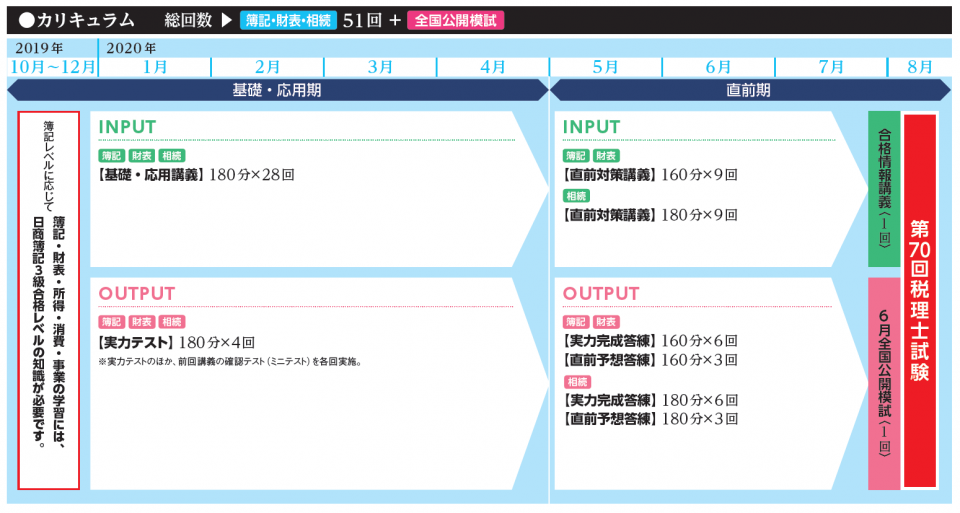Viewport: 960px width, 513px height.
Task: Click the 【基礎・応用講義】 180分×28回 text
Action: pos(196,175)
